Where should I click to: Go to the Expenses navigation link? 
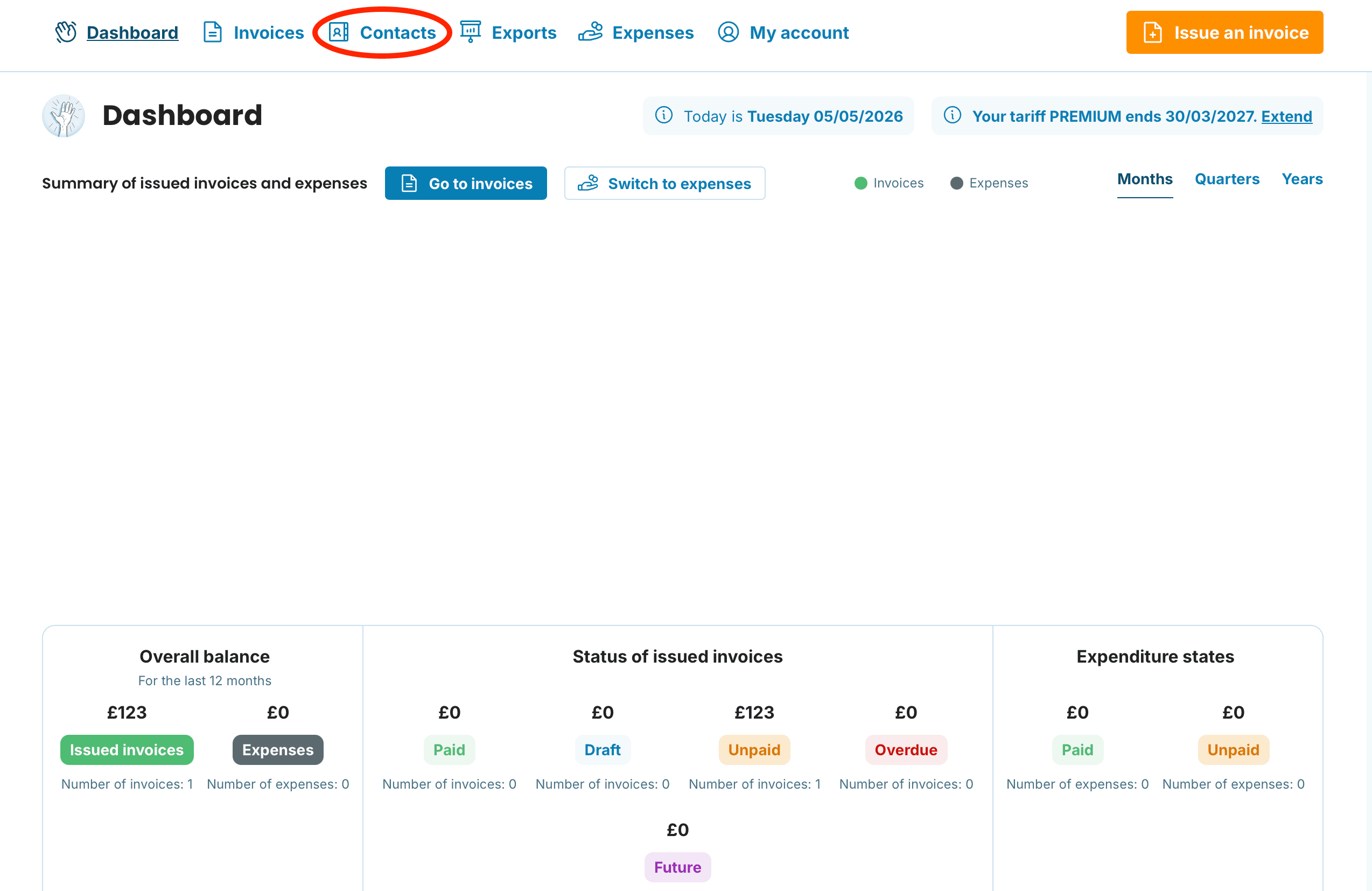tap(653, 32)
